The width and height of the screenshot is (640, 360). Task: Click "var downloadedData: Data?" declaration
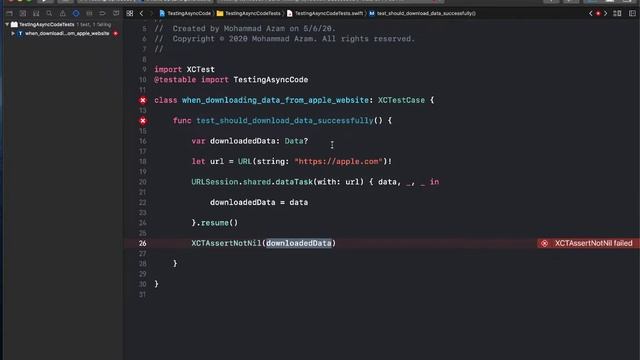(x=249, y=141)
